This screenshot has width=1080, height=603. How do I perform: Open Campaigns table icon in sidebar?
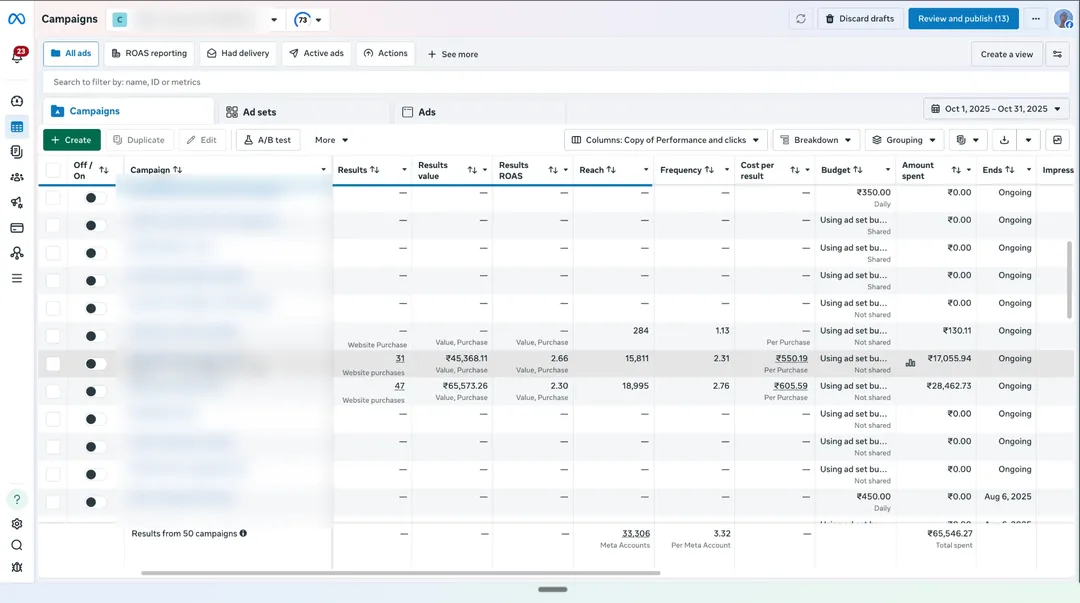(x=17, y=127)
